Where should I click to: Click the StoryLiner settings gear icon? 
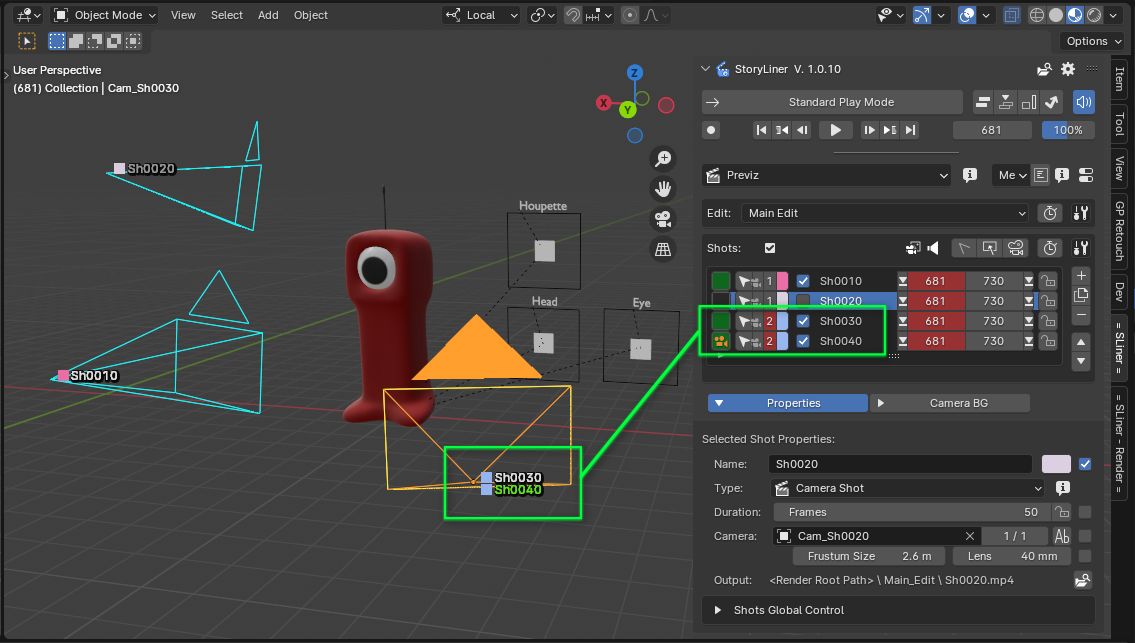tap(1068, 69)
